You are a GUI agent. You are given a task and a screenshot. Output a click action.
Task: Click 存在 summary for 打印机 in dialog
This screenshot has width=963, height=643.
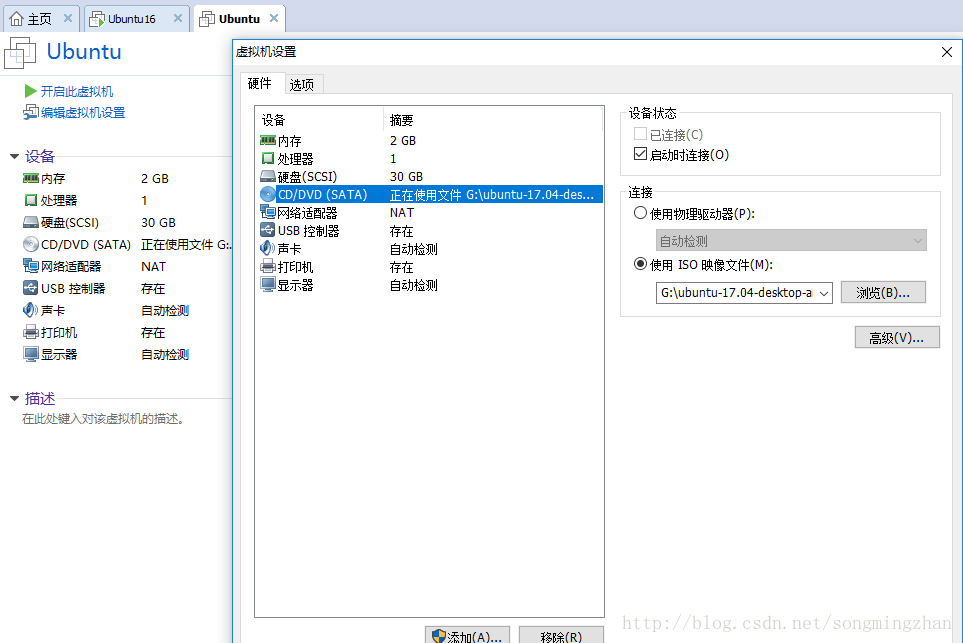402,267
